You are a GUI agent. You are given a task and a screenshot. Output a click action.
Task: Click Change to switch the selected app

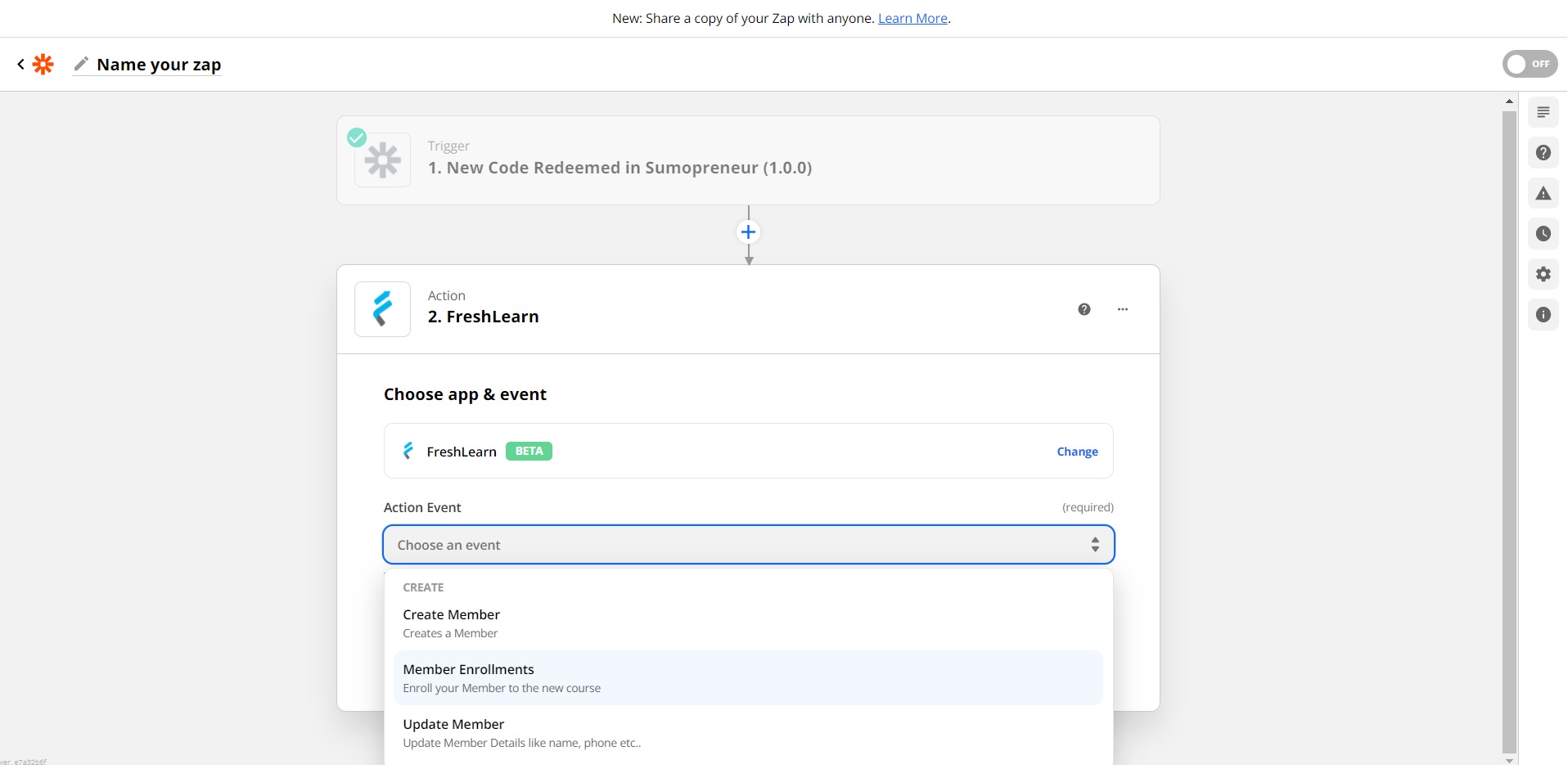(1077, 452)
